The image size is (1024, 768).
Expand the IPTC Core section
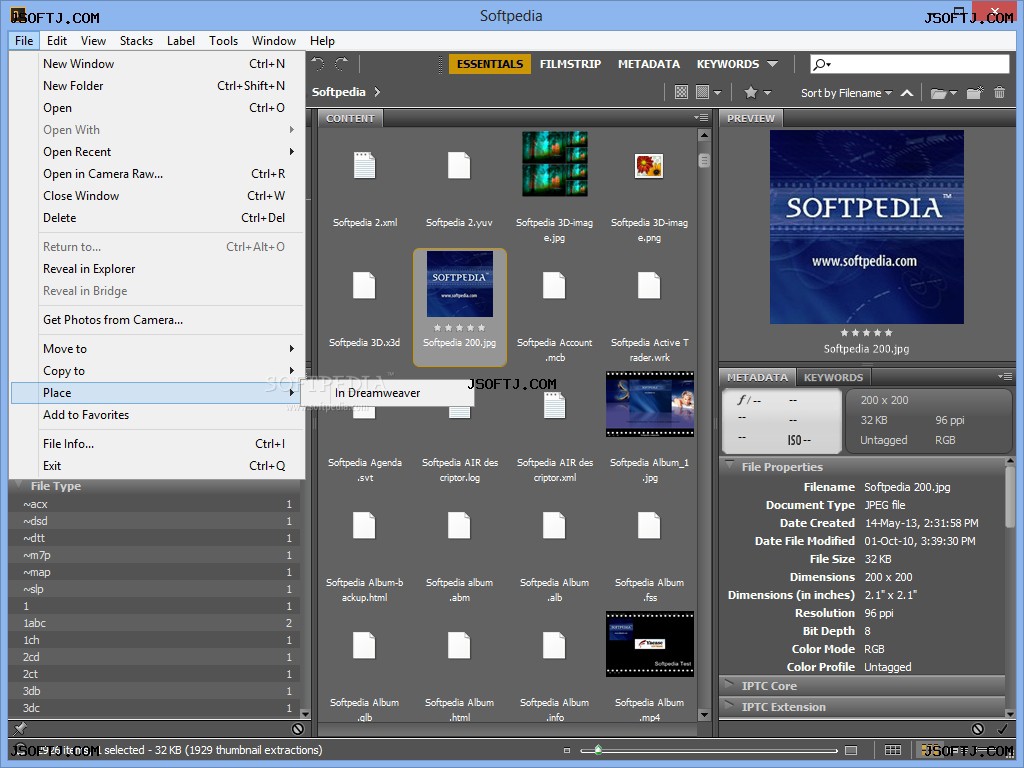[x=729, y=685]
